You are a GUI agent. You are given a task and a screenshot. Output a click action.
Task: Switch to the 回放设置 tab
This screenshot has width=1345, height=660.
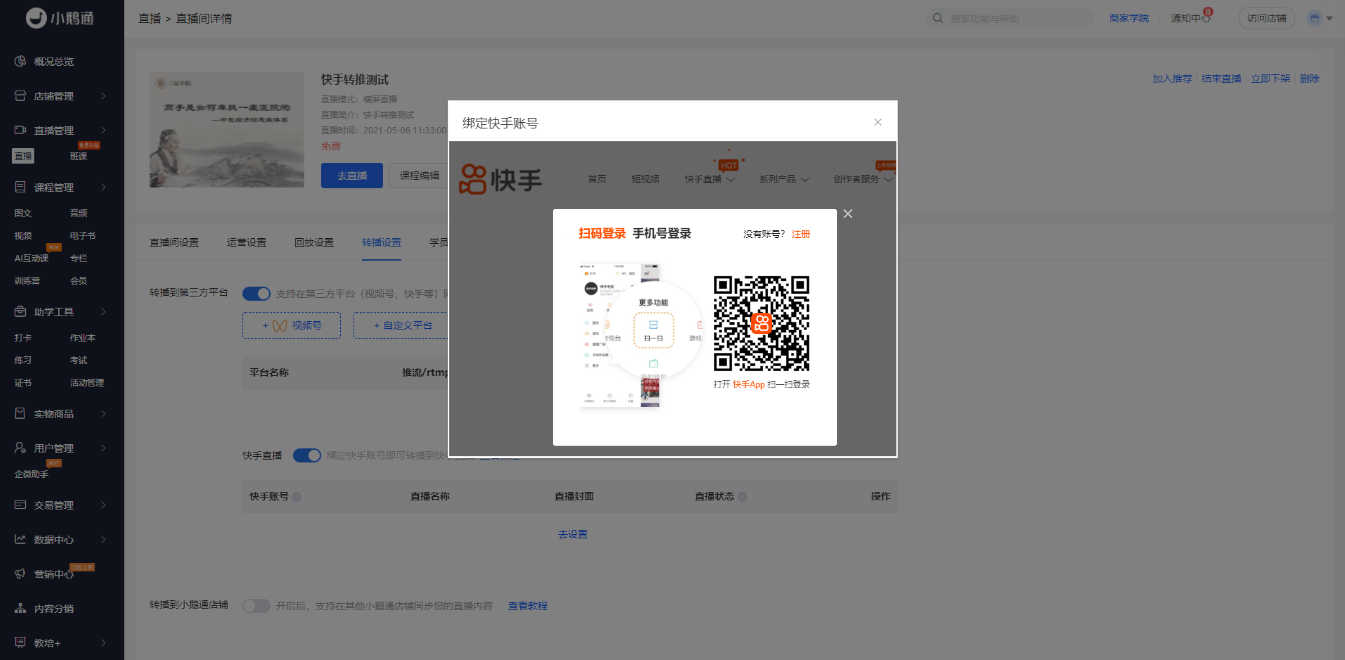[x=314, y=242]
